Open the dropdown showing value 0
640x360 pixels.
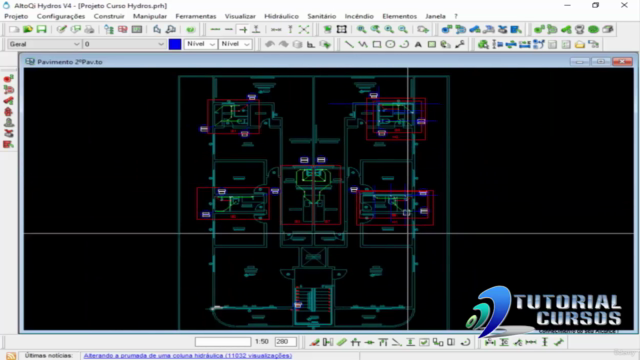[124, 44]
